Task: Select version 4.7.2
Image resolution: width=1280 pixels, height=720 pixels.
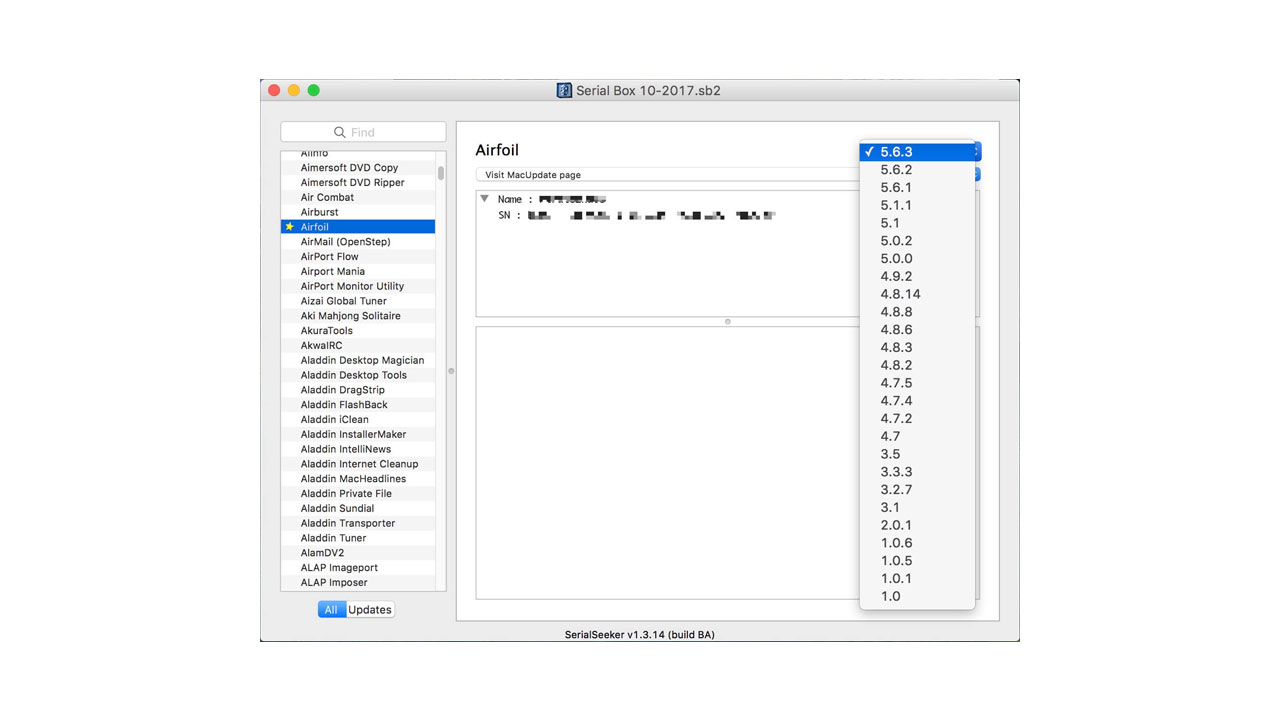Action: (x=917, y=419)
